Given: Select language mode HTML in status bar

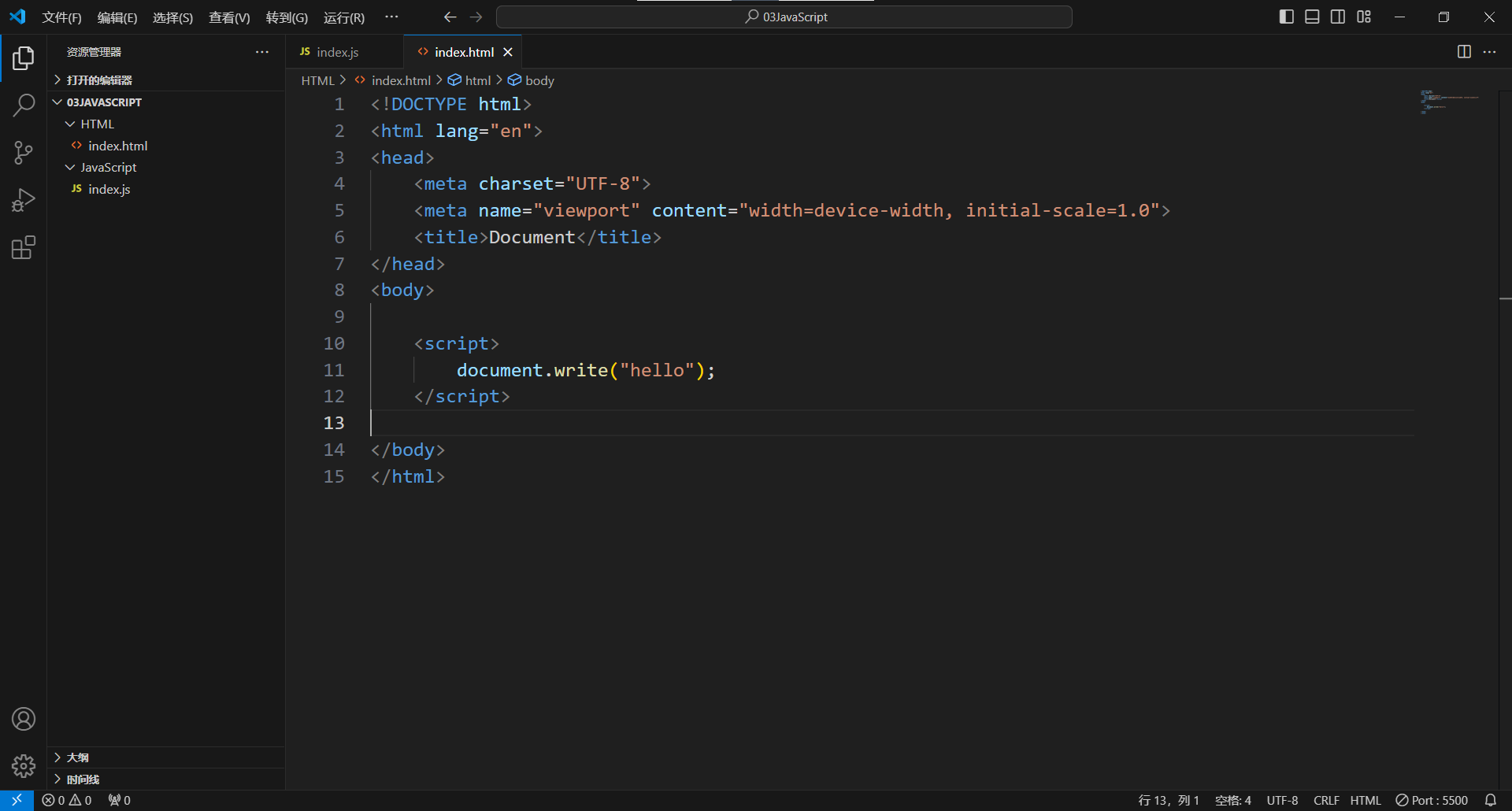Looking at the screenshot, I should click(1366, 800).
